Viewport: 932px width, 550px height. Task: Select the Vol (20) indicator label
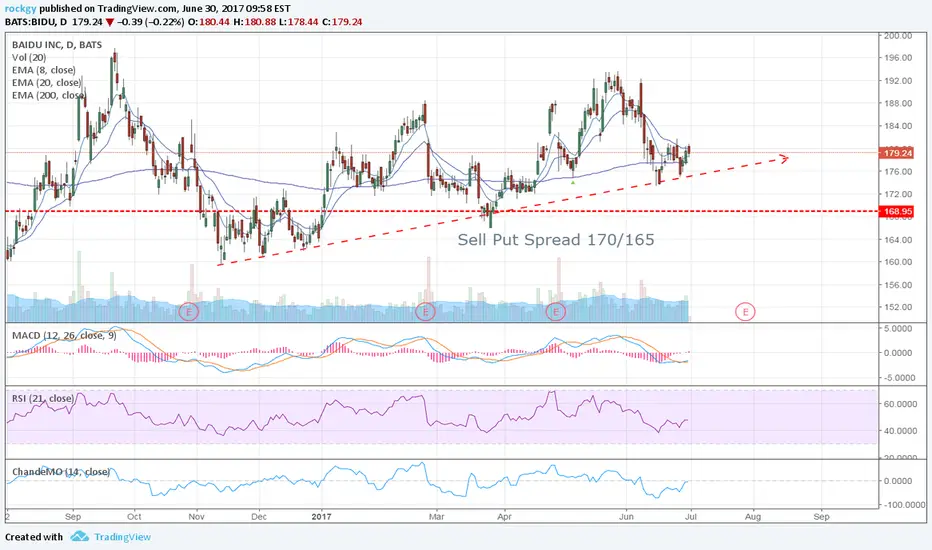tap(29, 58)
